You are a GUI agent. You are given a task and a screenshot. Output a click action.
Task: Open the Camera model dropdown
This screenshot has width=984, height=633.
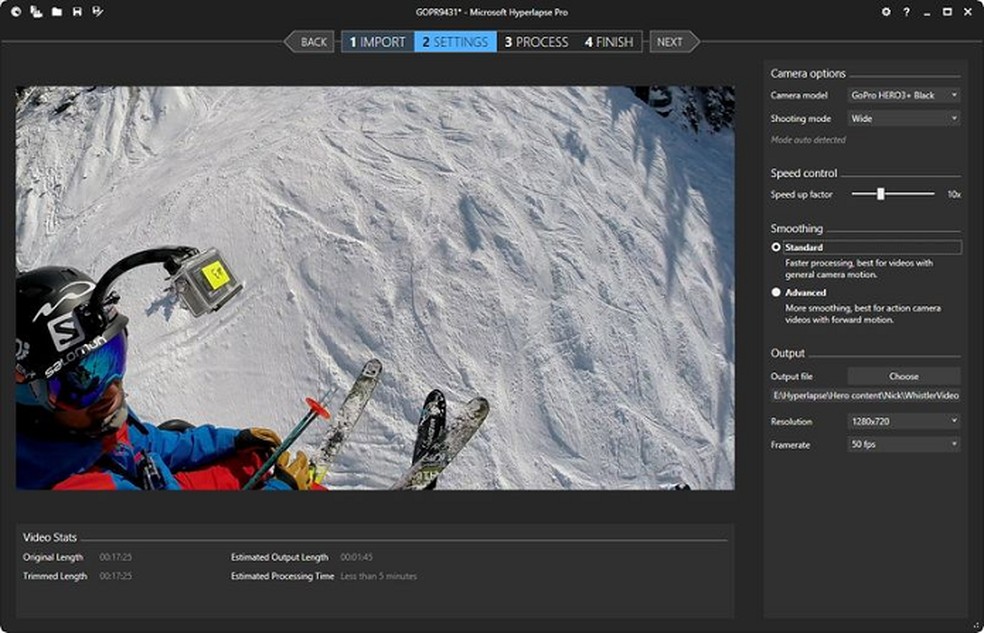point(902,95)
